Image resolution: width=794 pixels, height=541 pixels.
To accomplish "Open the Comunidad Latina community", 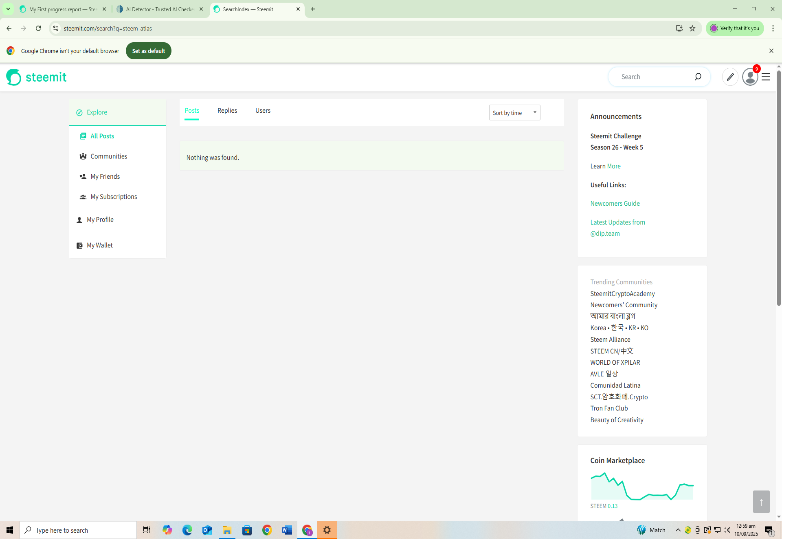I will click(615, 385).
